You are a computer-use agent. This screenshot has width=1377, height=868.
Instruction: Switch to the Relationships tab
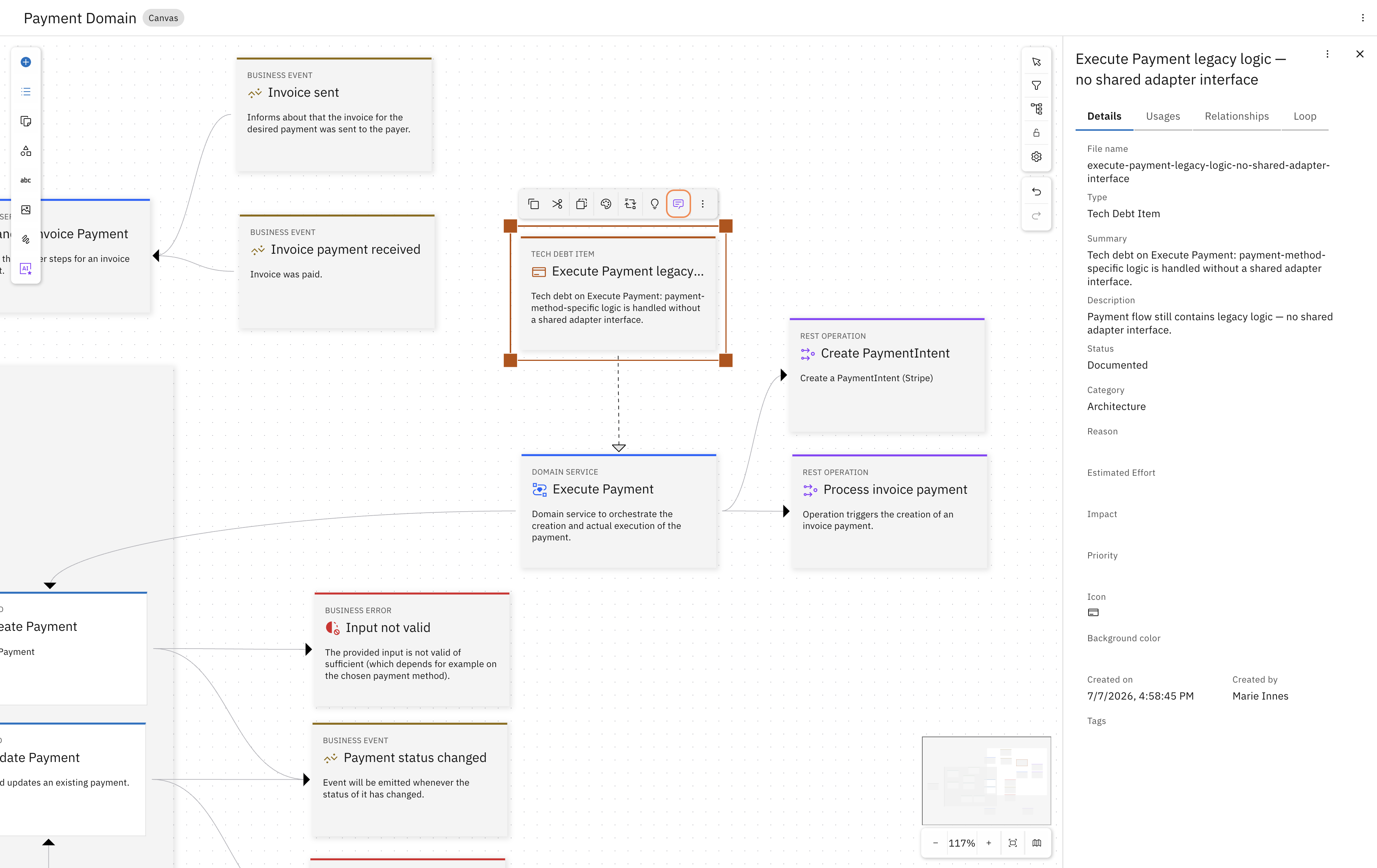click(1236, 116)
